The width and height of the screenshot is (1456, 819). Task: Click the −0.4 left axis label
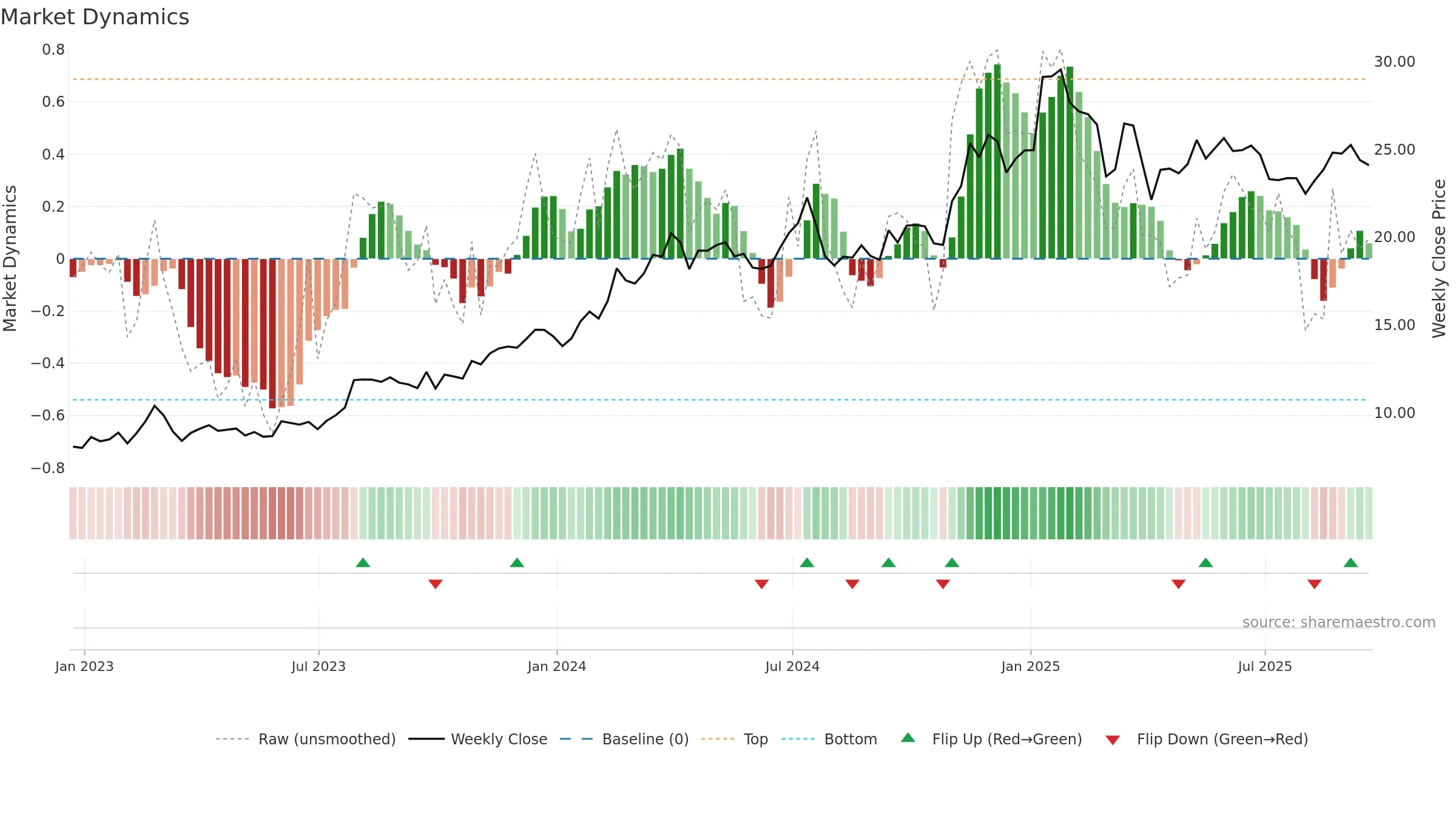pyautogui.click(x=48, y=363)
